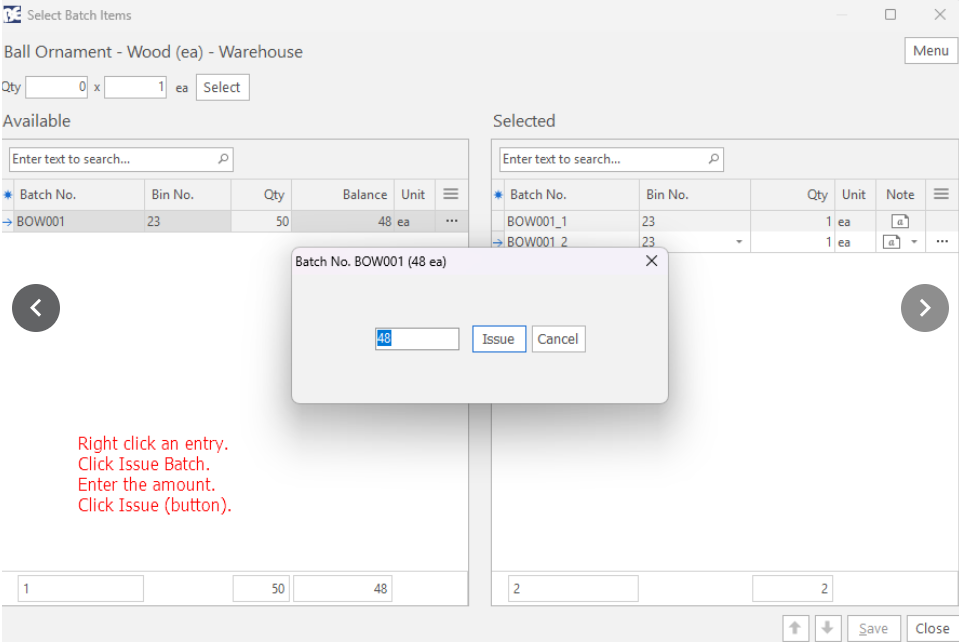Image resolution: width=959 pixels, height=642 pixels.
Task: Sort Available by Batch No. header
Action: point(79,194)
